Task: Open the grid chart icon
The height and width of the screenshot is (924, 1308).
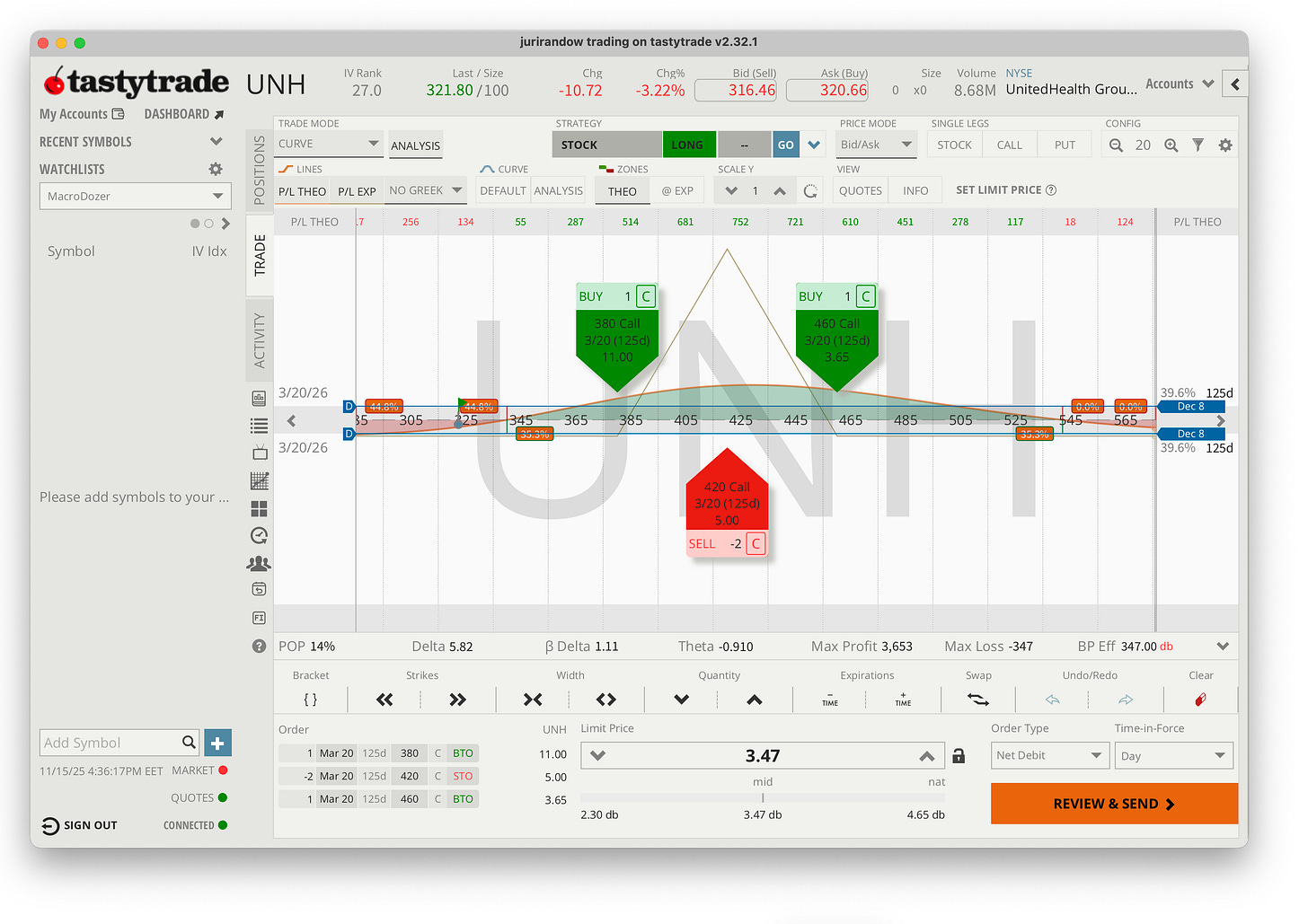Action: tap(259, 481)
